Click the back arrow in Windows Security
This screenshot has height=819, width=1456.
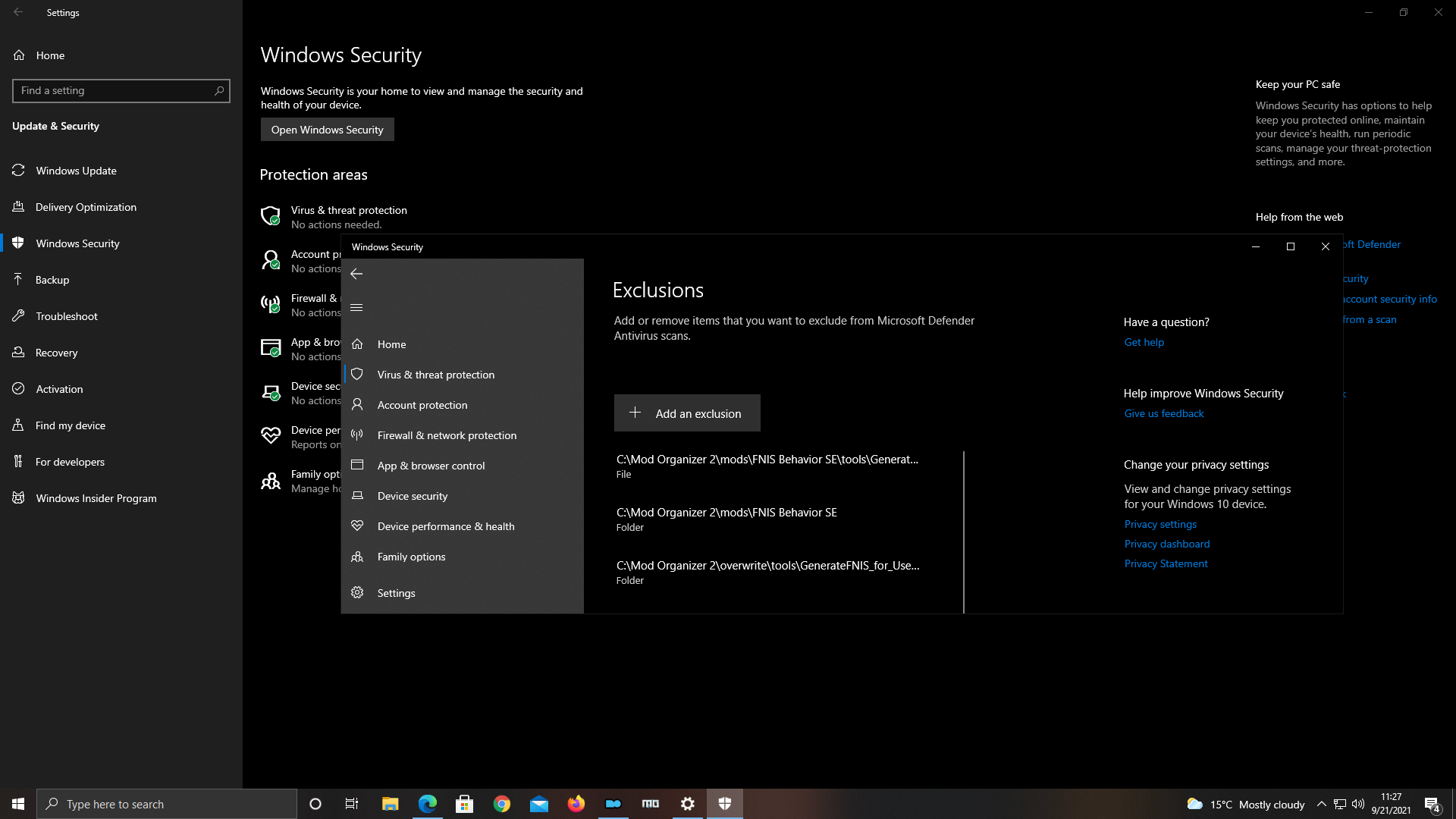(356, 274)
